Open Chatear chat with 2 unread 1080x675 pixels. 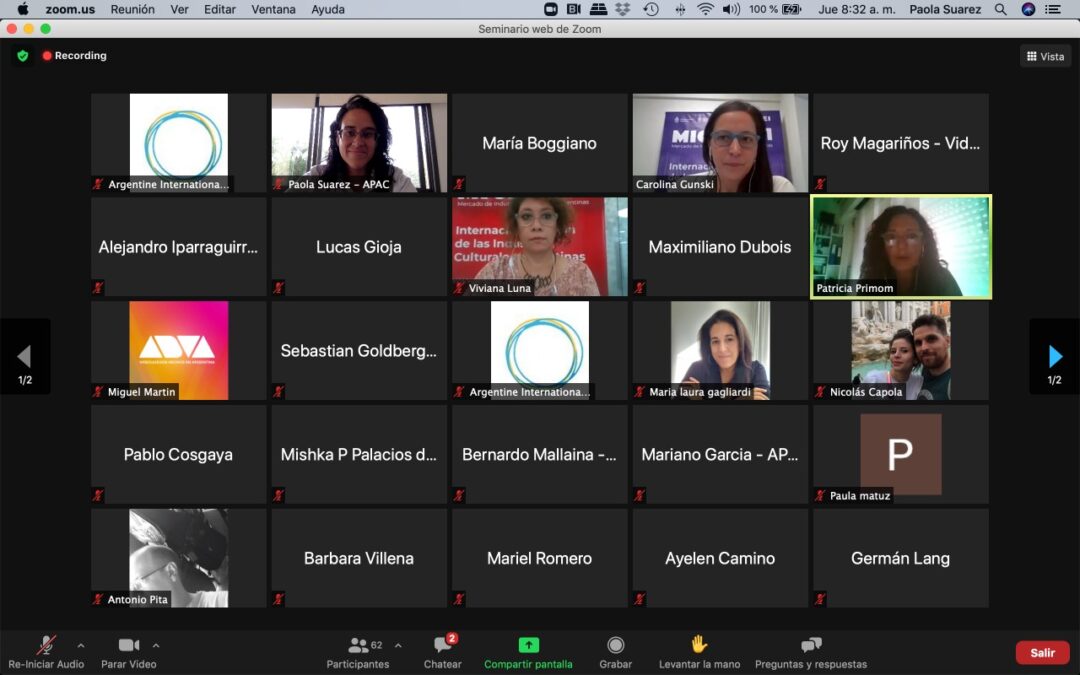pyautogui.click(x=442, y=652)
